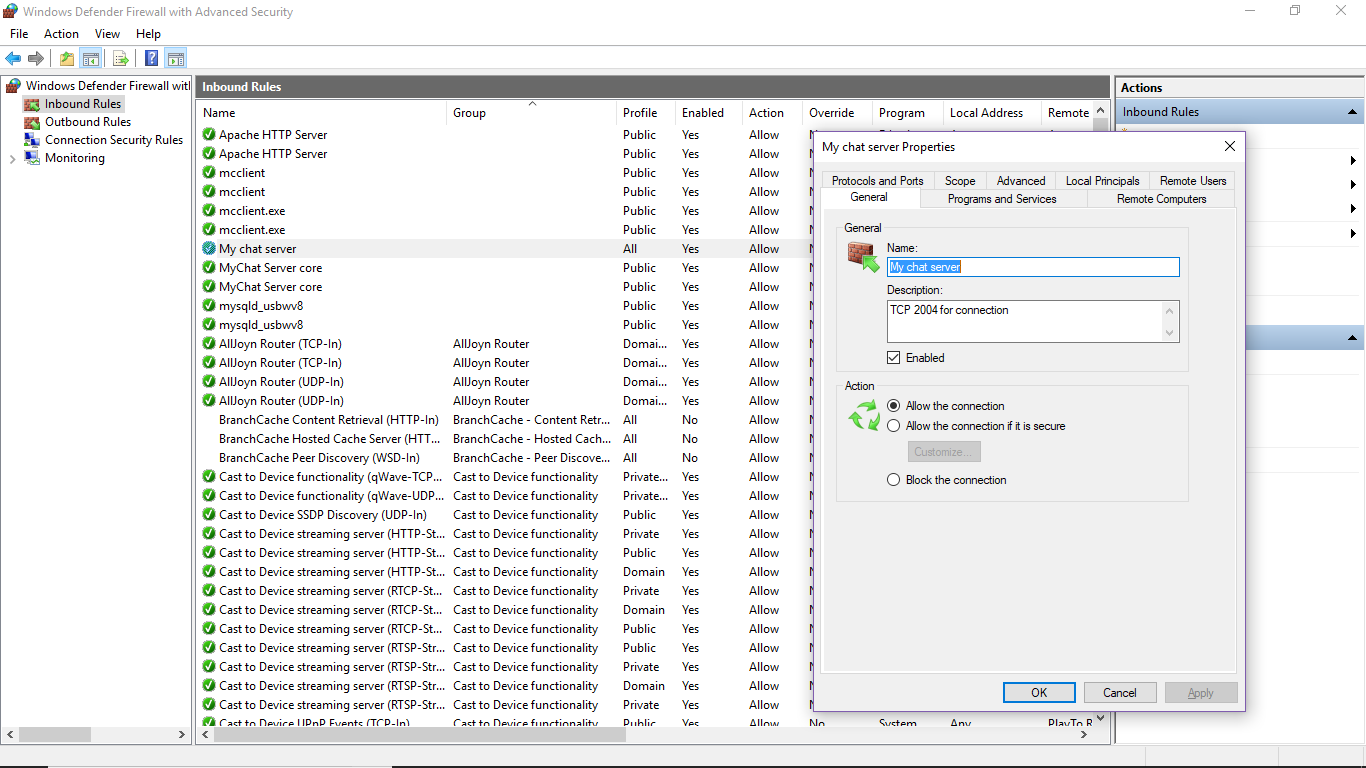This screenshot has height=768, width=1366.
Task: Expand the Monitoring tree node
Action: click(x=12, y=159)
